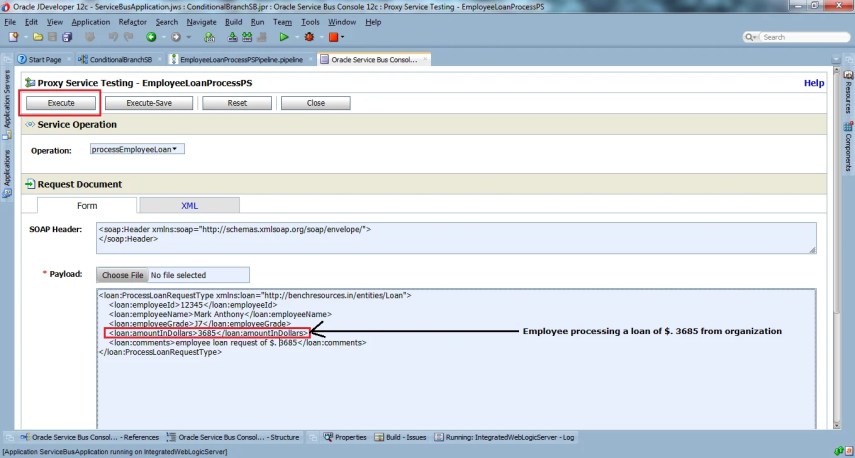This screenshot has height=458, width=855.
Task: Click the Choose File button
Action: pos(123,275)
